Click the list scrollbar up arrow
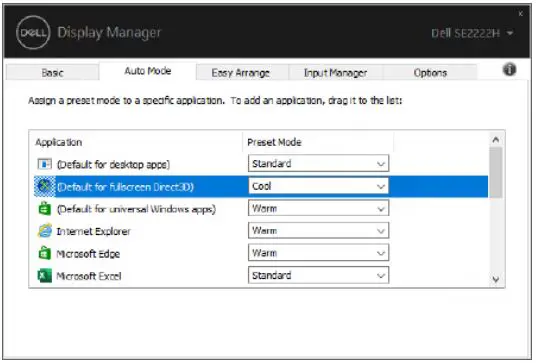Viewport: 536px width, 363px height. point(496,139)
